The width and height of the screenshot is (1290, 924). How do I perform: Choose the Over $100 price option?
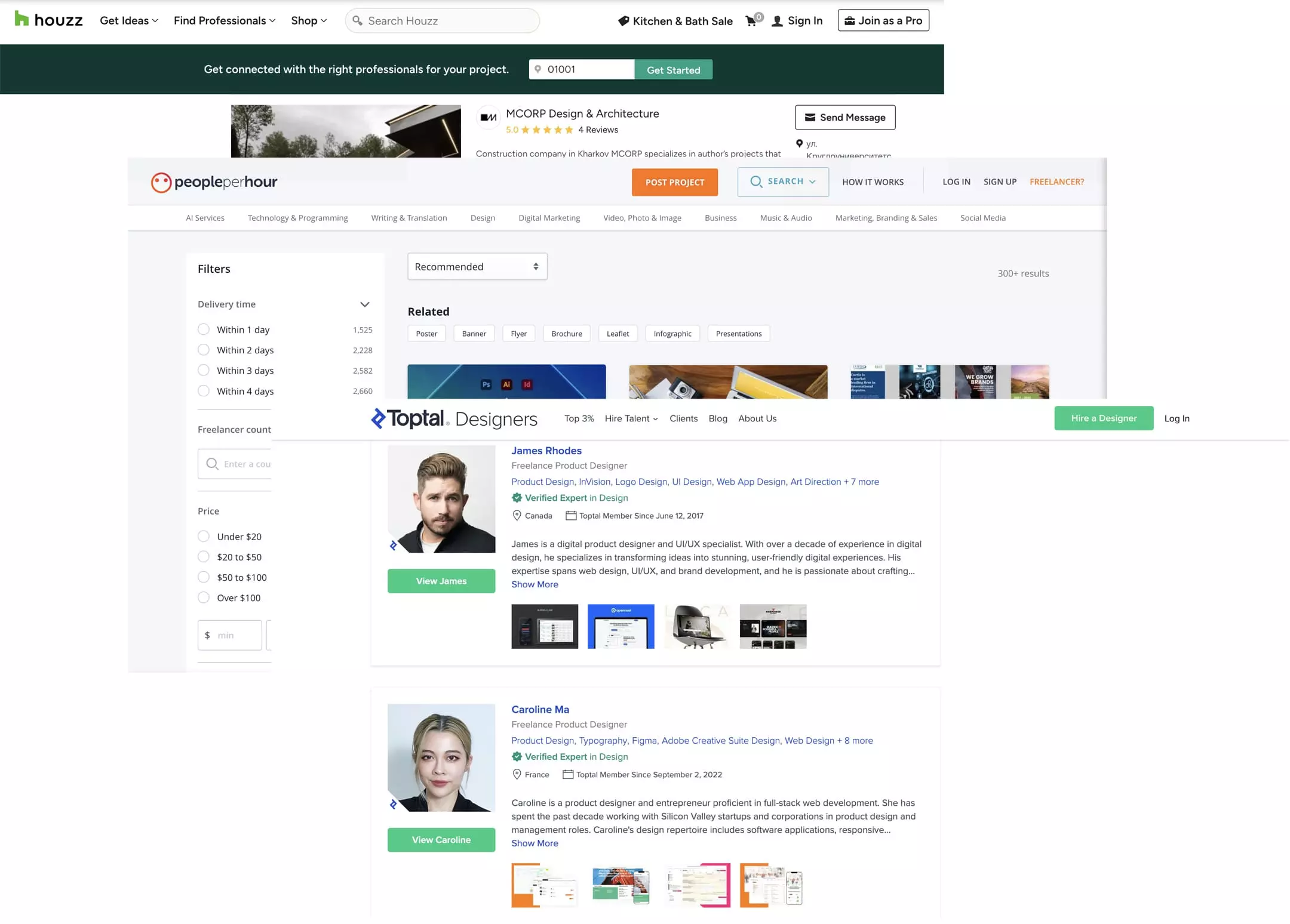tap(204, 597)
